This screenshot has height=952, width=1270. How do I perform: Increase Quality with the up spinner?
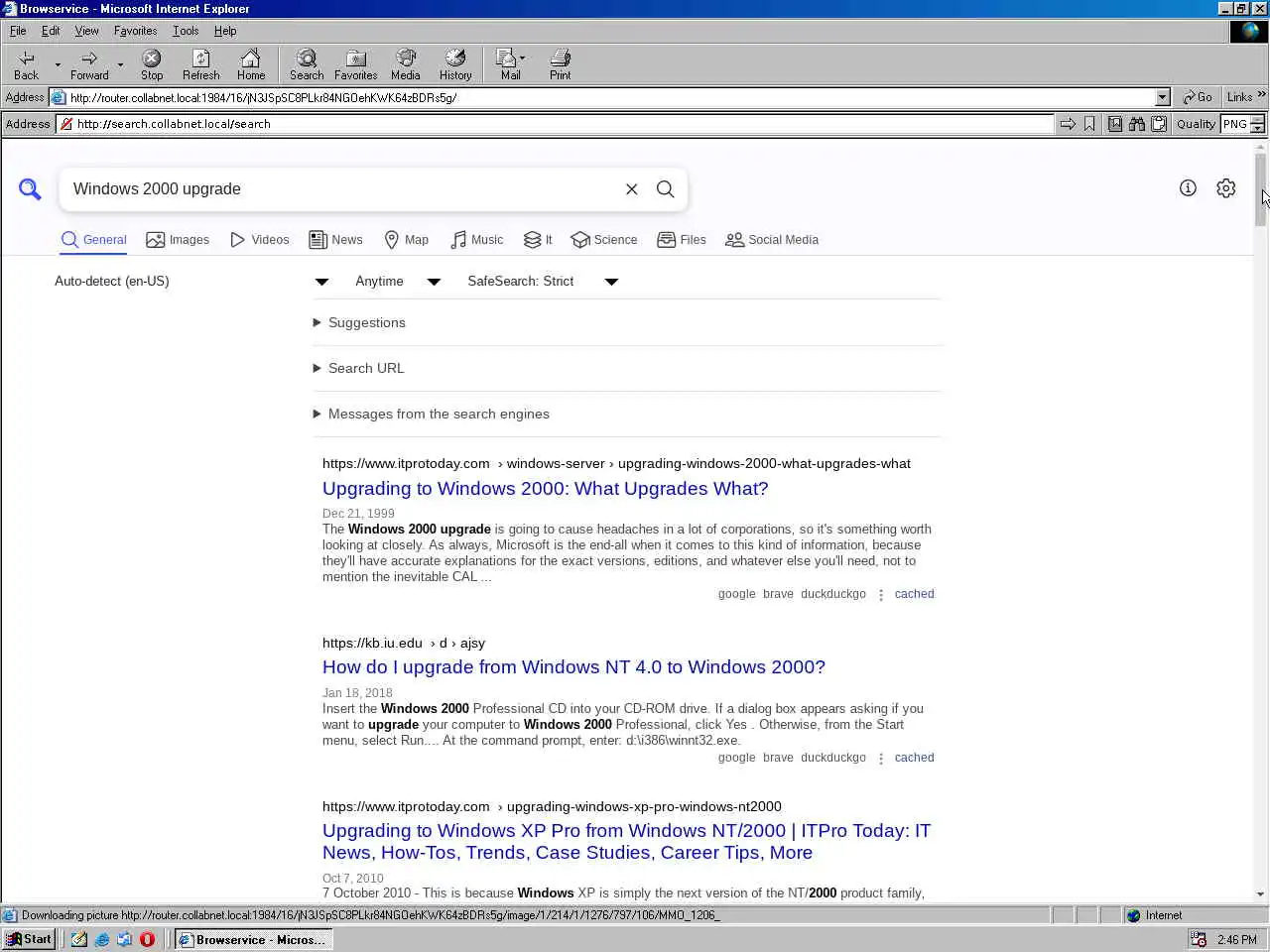[1257, 119]
